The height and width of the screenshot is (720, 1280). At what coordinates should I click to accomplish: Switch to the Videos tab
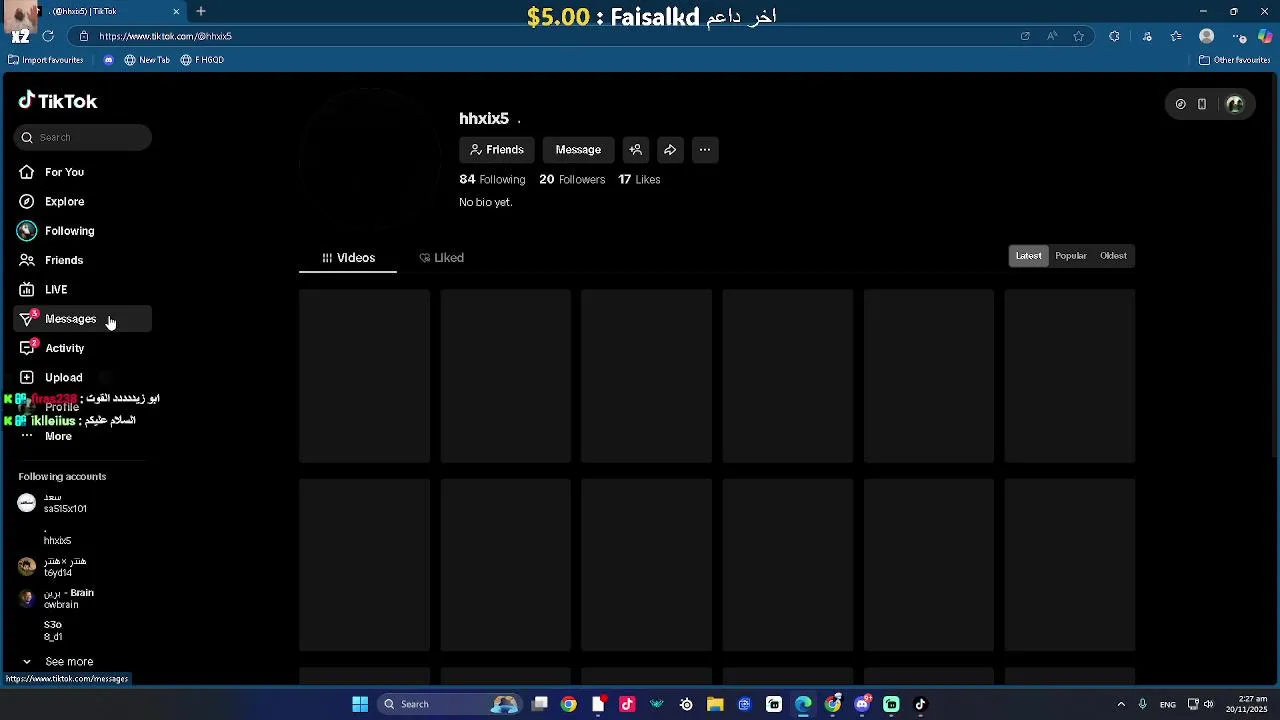[x=348, y=258]
